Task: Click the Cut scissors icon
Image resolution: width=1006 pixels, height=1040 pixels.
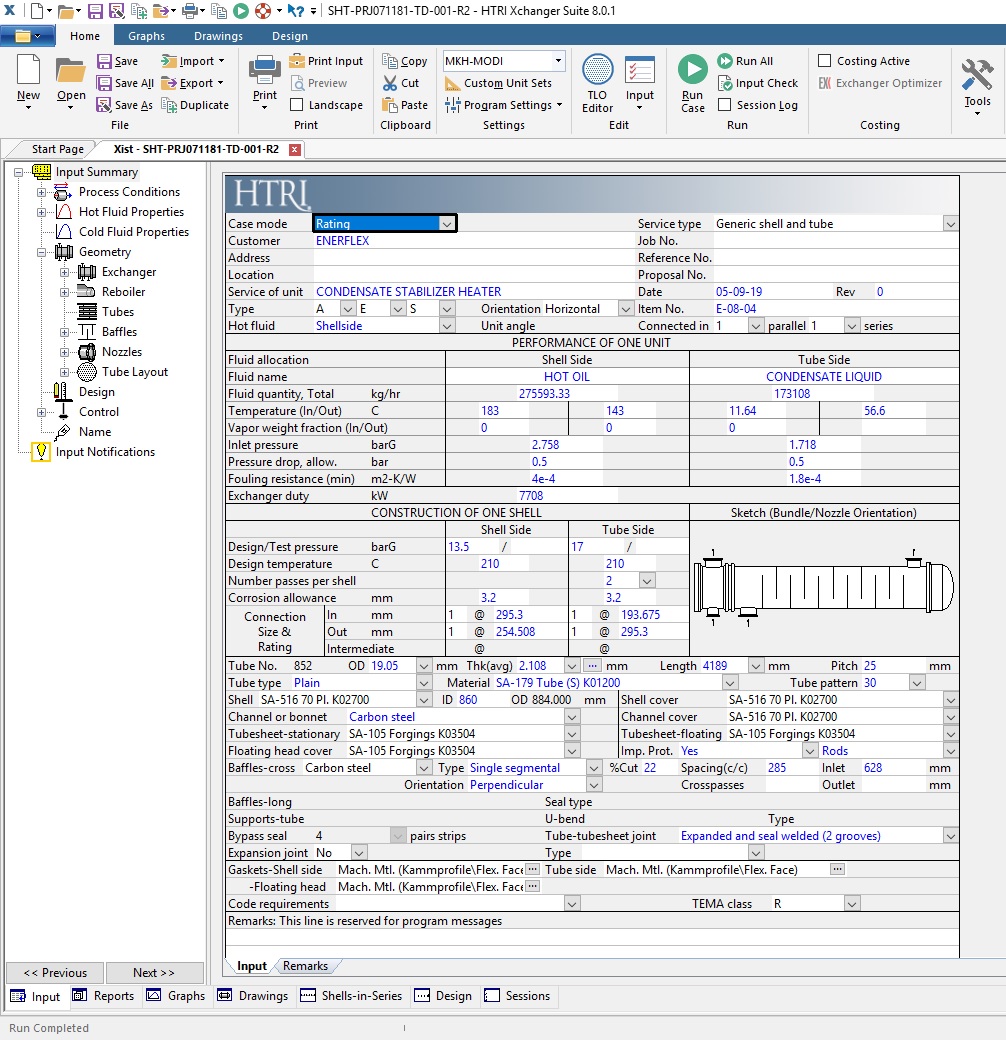Action: coord(389,83)
